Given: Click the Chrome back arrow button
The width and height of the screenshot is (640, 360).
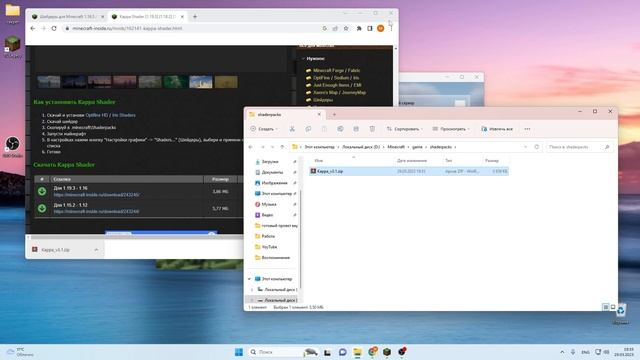Looking at the screenshot, I should (x=33, y=29).
